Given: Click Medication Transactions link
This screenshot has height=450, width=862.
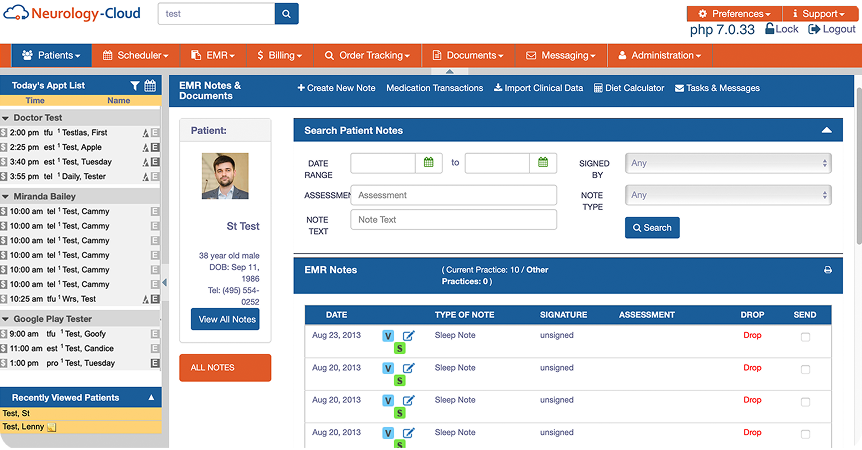Looking at the screenshot, I should (x=434, y=88).
